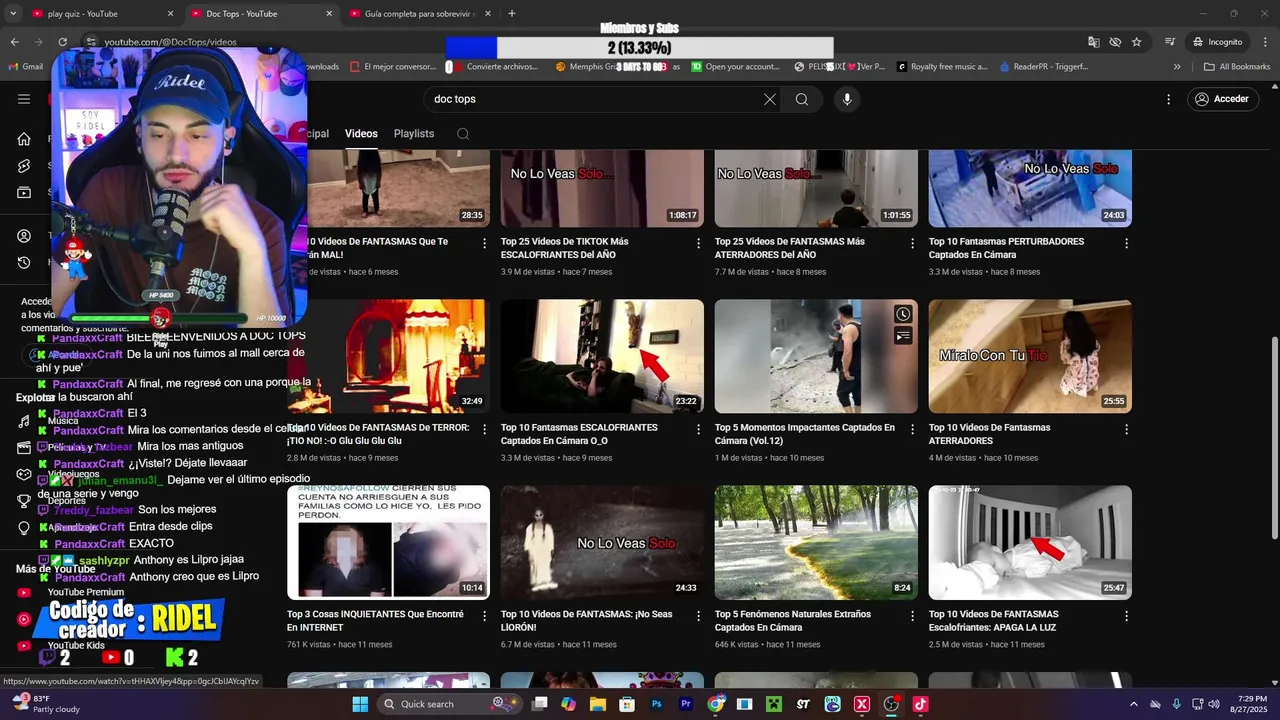Viewport: 1280px width, 720px height.
Task: Click the Incognito profile button
Action: pyautogui.click(x=1217, y=42)
